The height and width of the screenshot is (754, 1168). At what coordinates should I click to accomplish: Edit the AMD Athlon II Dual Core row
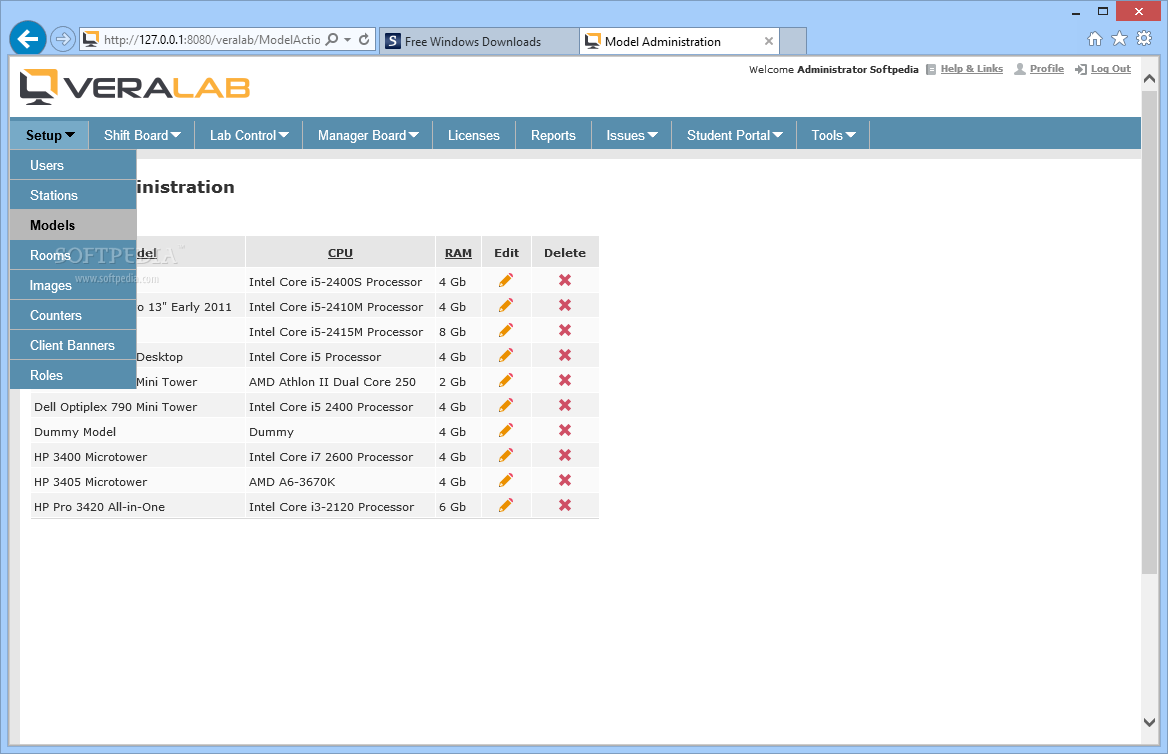coord(506,380)
